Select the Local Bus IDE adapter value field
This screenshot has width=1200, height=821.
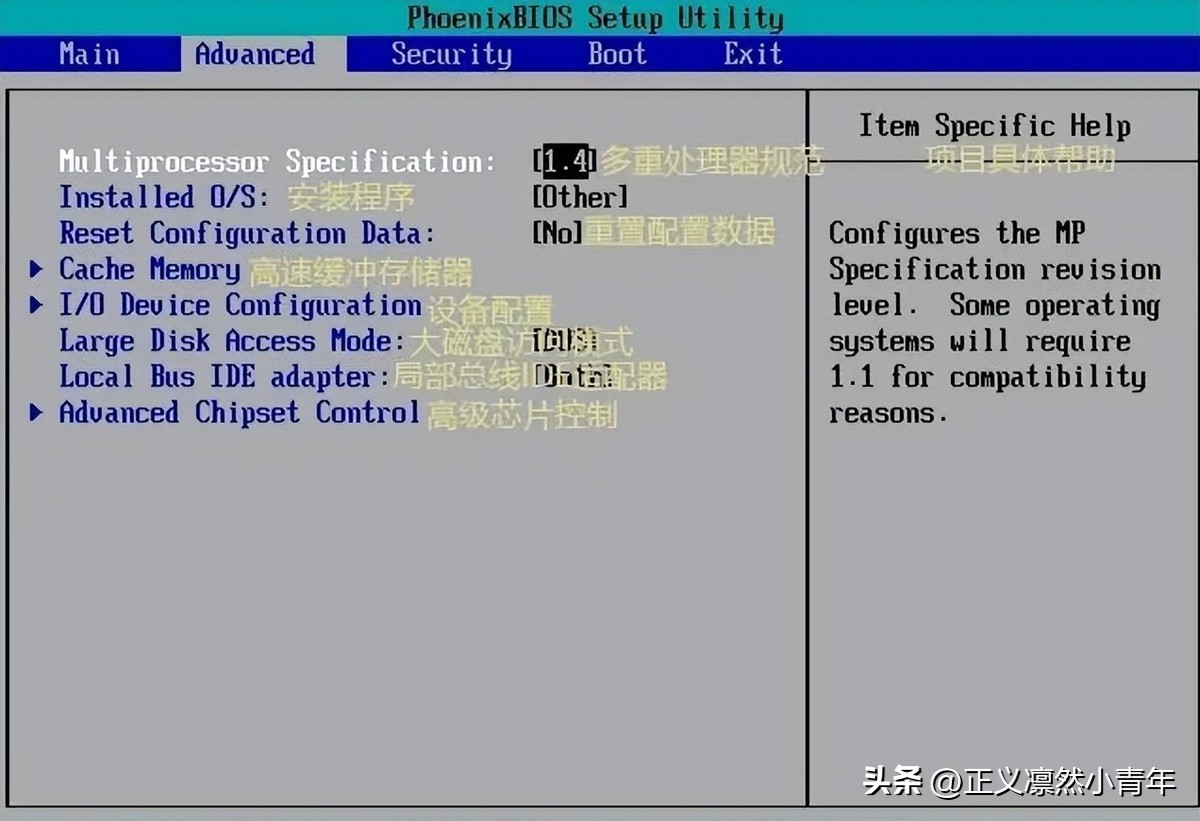(573, 377)
